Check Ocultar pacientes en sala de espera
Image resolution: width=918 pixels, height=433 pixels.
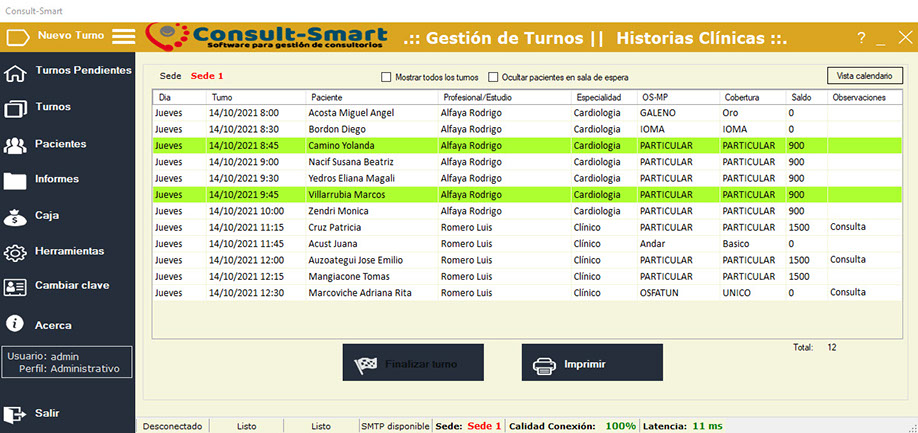pyautogui.click(x=493, y=77)
